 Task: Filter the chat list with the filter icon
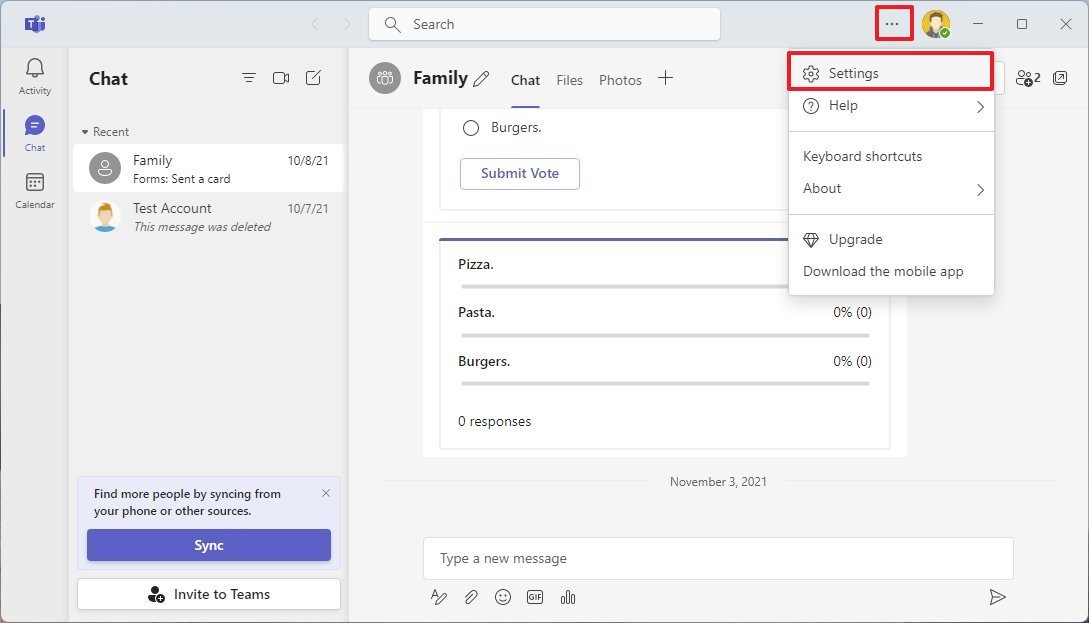[x=249, y=78]
